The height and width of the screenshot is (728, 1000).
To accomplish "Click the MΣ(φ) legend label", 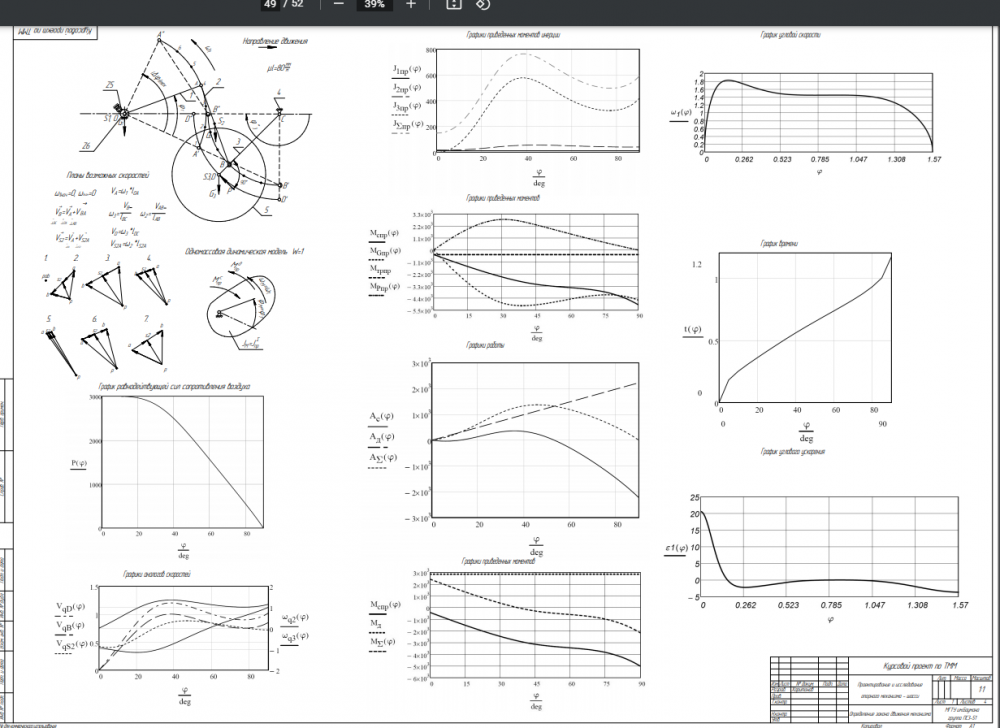I will pos(383,641).
